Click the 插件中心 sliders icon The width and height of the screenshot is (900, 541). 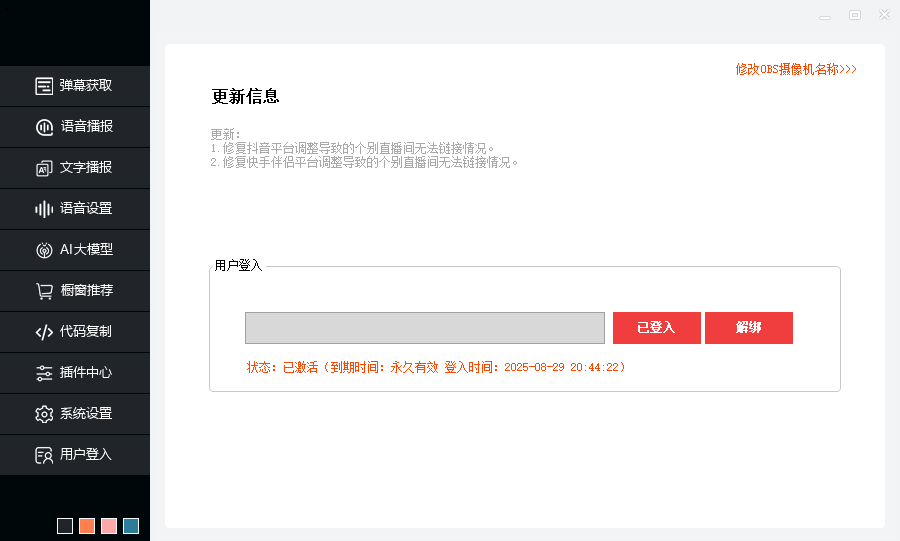tap(44, 373)
